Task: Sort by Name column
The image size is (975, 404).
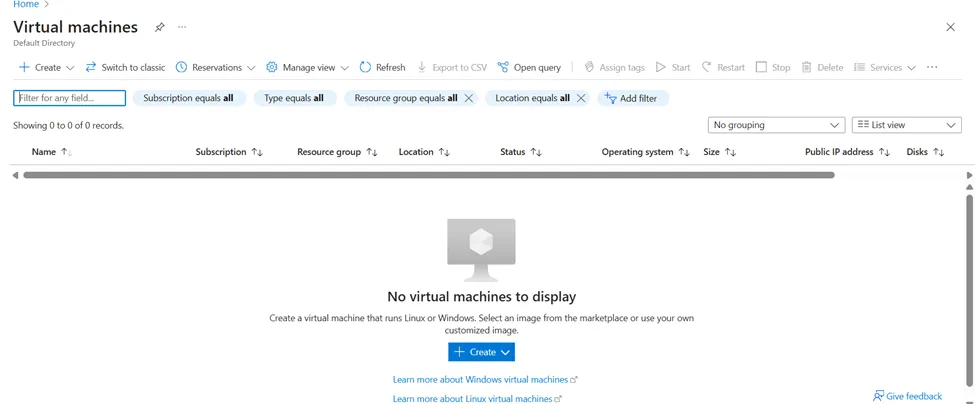Action: 52,152
